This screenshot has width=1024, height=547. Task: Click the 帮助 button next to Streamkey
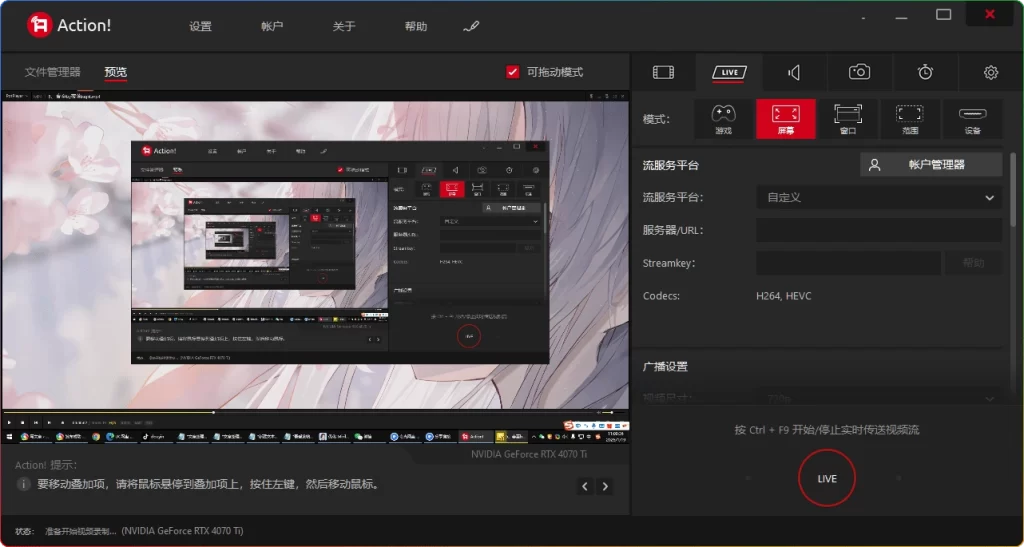[973, 263]
